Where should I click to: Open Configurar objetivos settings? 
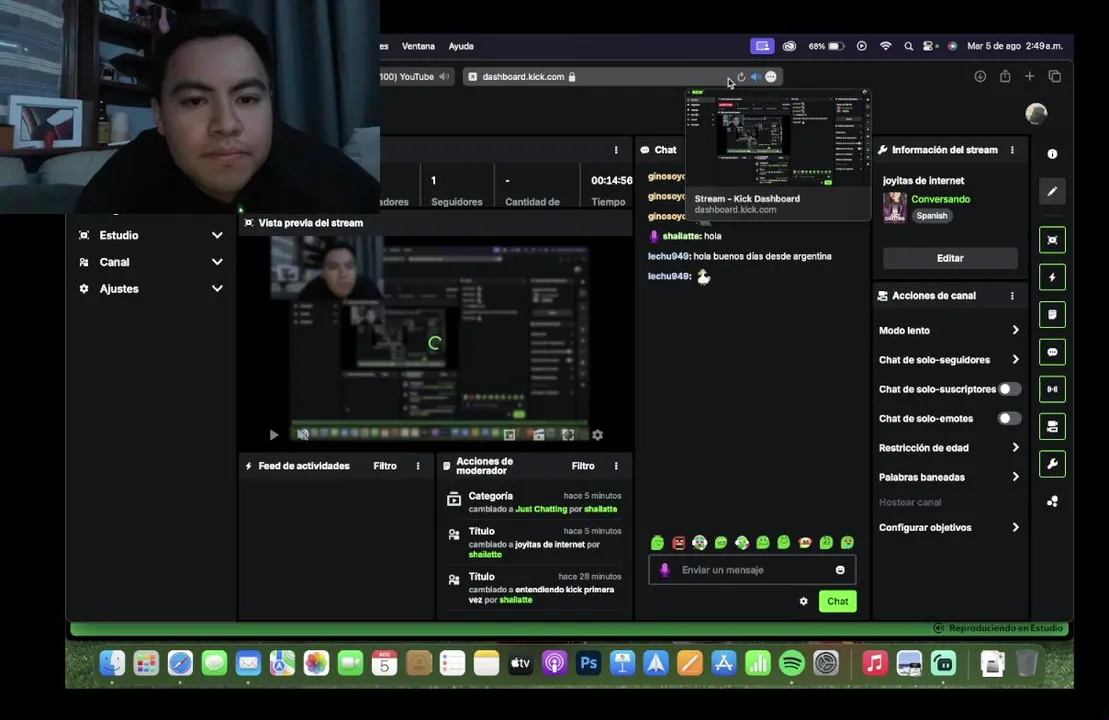coord(948,527)
